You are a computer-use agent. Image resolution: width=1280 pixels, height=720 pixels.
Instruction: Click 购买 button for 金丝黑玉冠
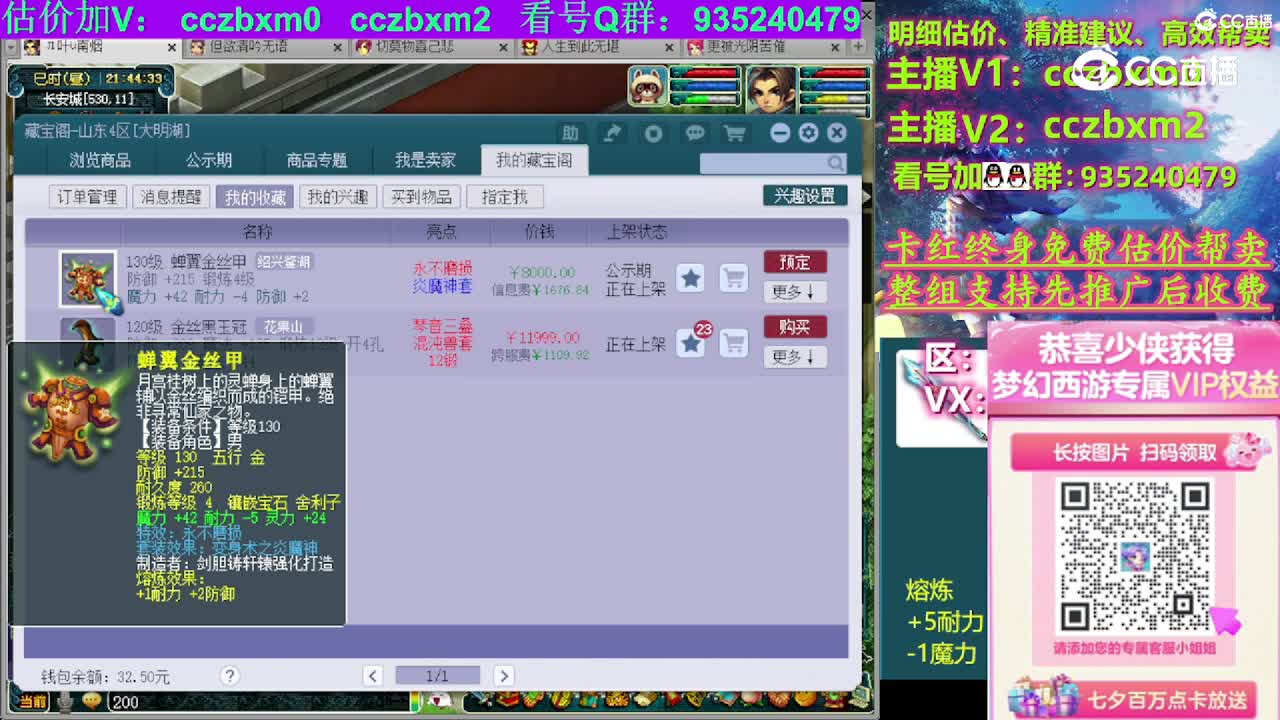[x=795, y=327]
